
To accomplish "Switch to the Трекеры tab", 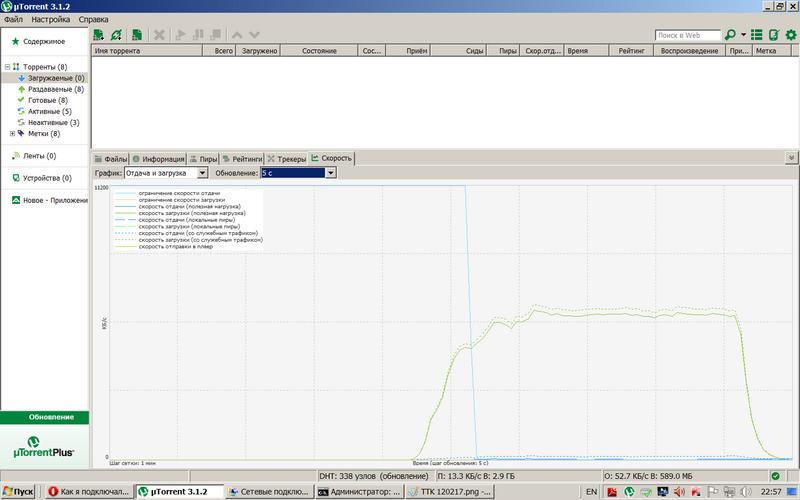I will pyautogui.click(x=287, y=159).
